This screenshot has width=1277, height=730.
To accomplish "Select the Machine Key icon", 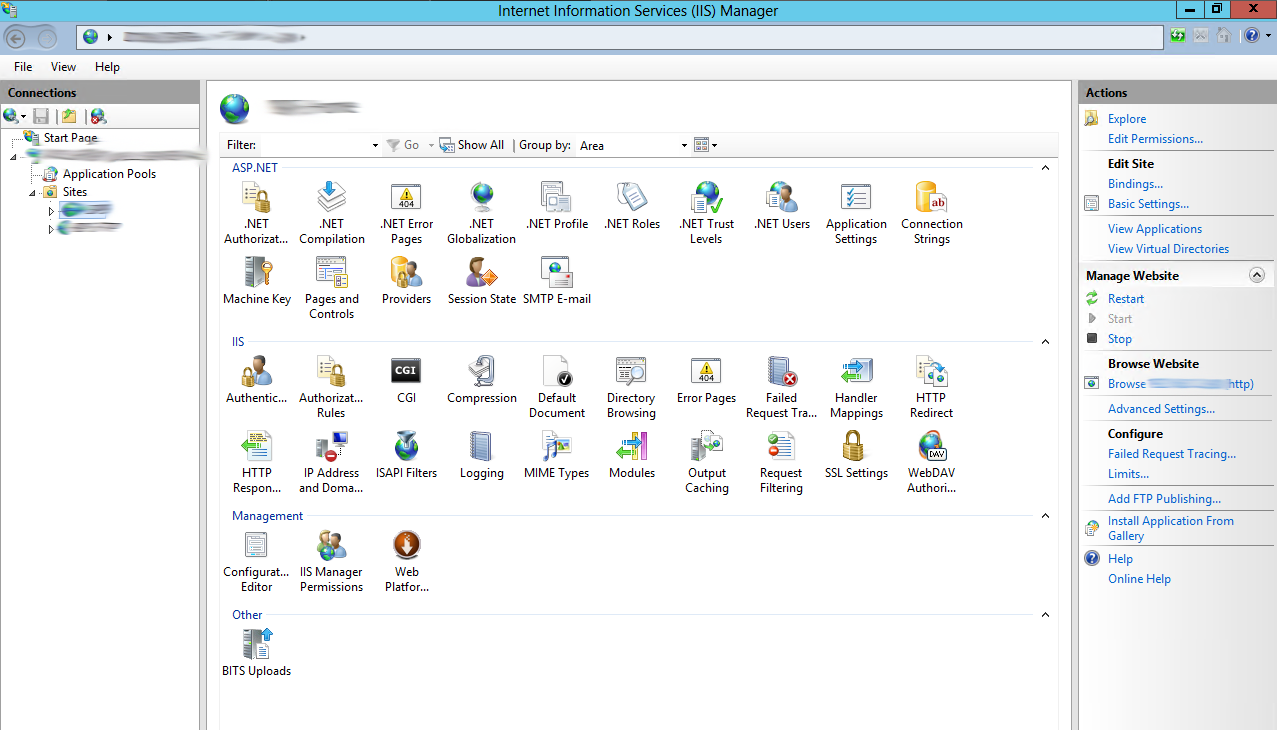I will (x=257, y=281).
